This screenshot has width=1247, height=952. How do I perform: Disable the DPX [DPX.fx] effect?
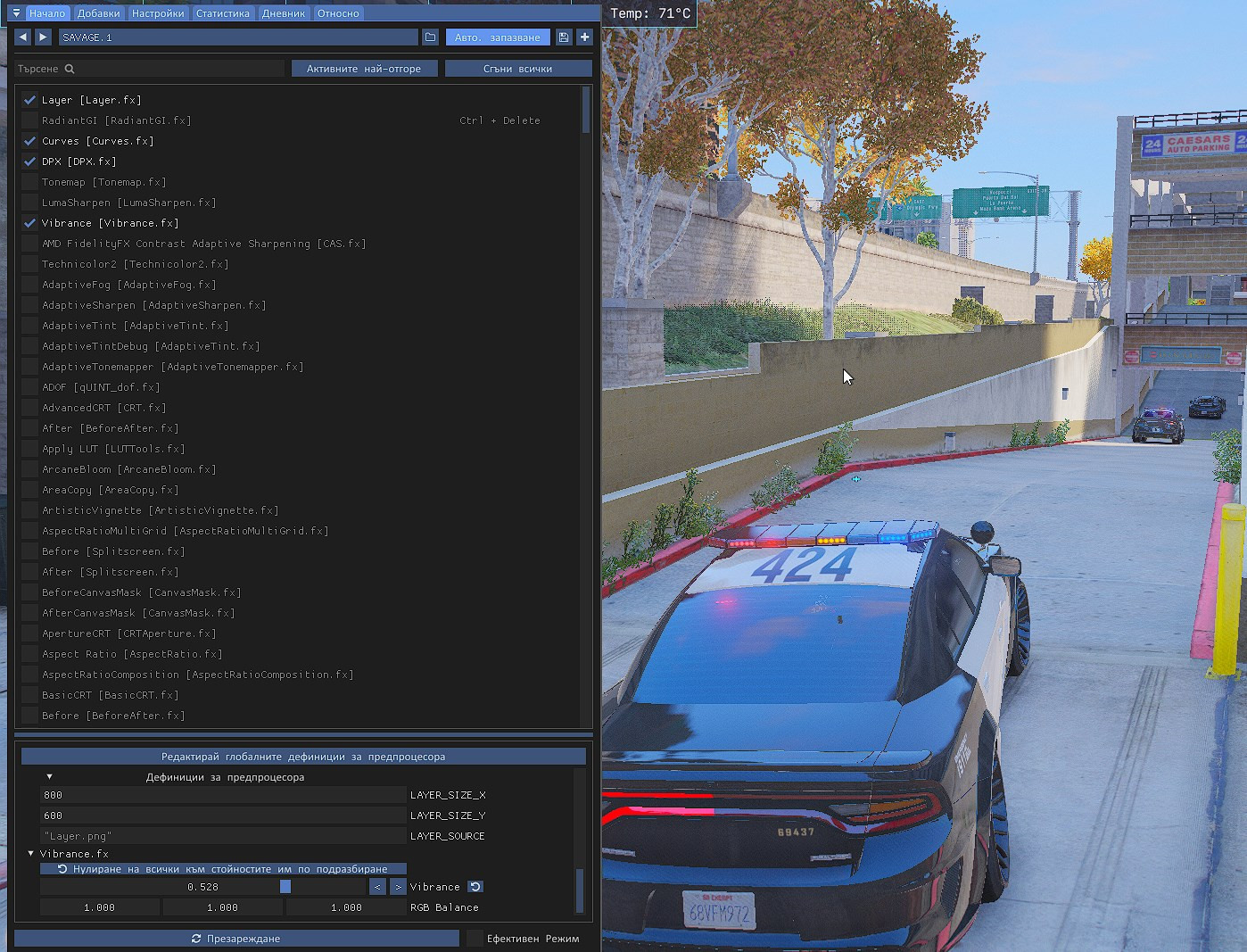[x=29, y=161]
